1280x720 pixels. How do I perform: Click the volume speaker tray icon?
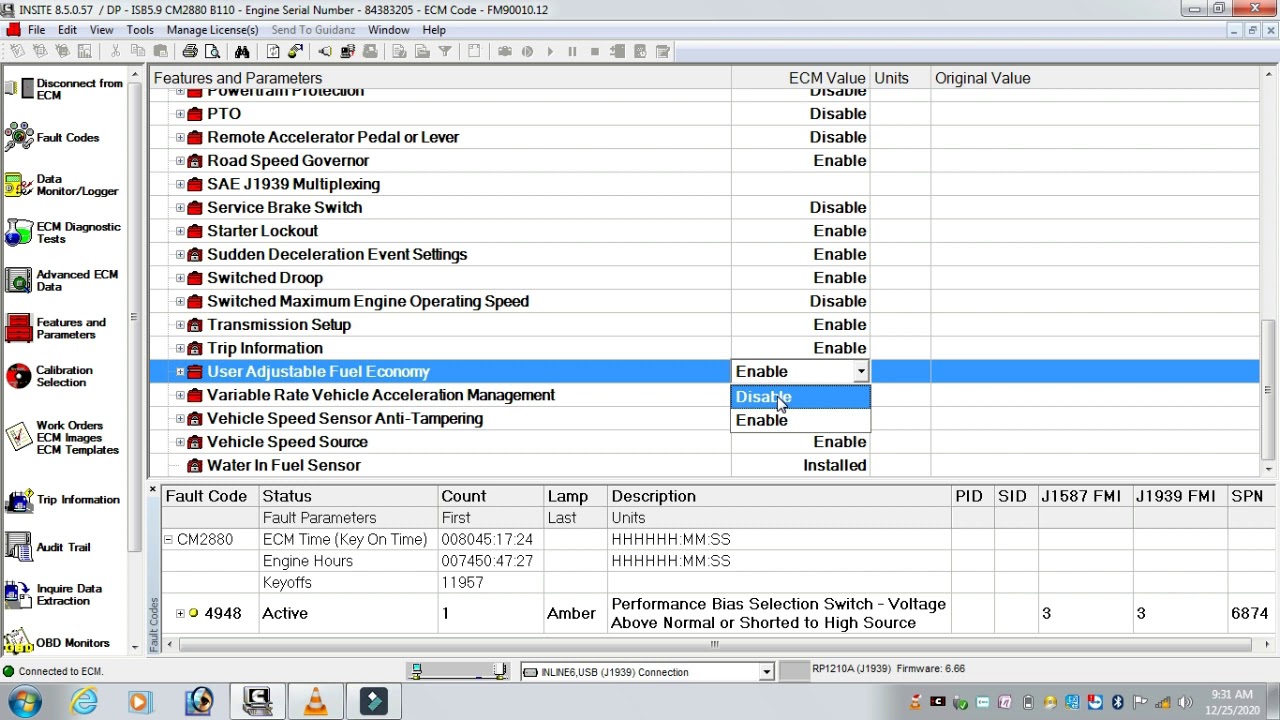(1186, 702)
